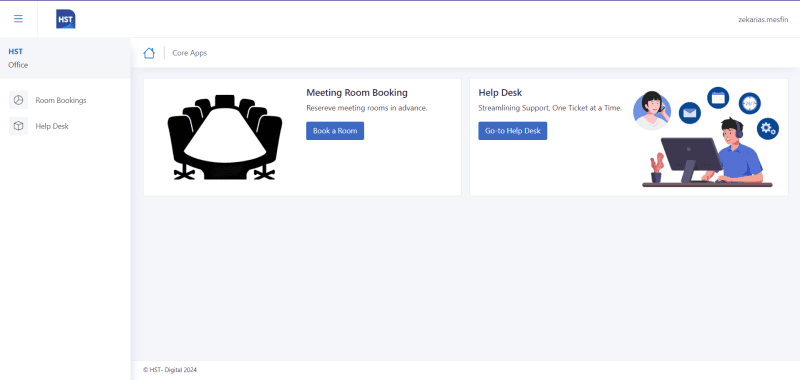Click the "© HST- Digital 2024" footer text
The height and width of the screenshot is (380, 800).
coord(170,370)
